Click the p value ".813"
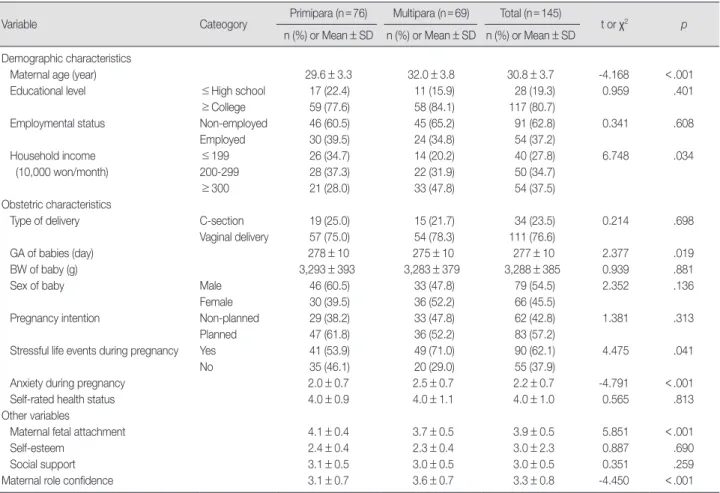This screenshot has height=493, width=720. [x=684, y=399]
